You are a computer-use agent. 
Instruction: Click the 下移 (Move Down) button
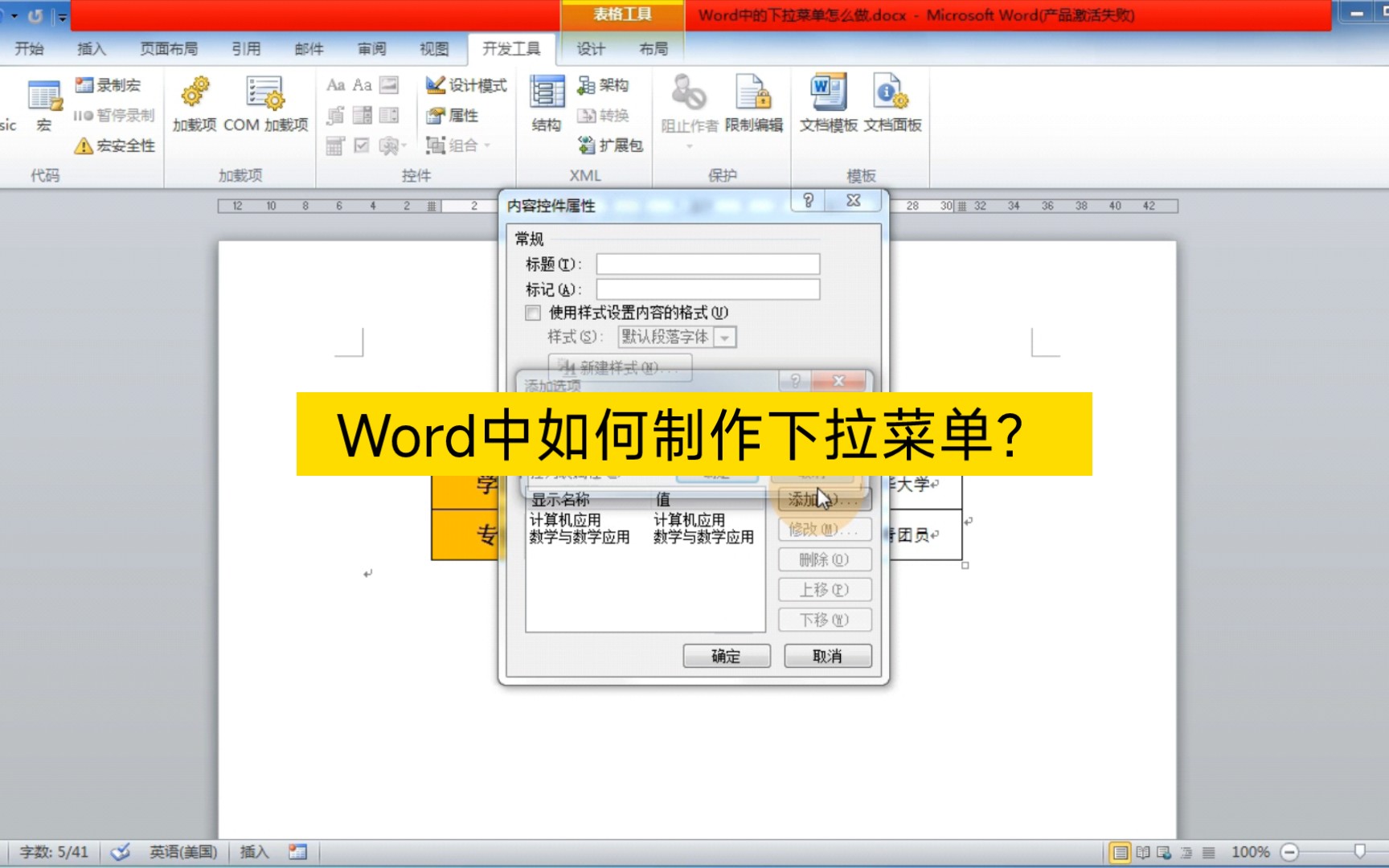tap(825, 620)
